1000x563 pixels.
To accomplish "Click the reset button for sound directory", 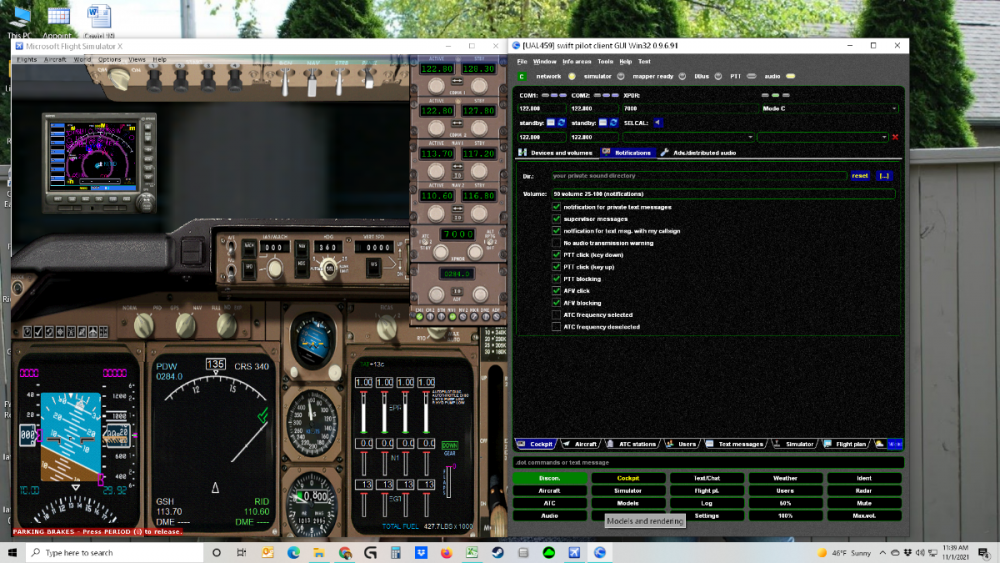I will pos(860,176).
